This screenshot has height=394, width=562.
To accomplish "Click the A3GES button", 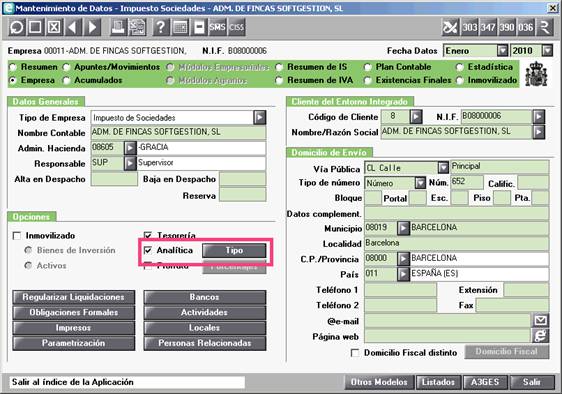I will [485, 382].
